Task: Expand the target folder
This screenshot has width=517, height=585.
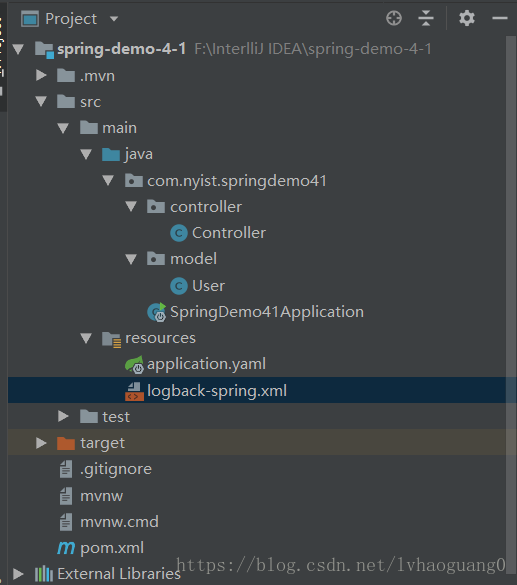Action: [x=41, y=443]
